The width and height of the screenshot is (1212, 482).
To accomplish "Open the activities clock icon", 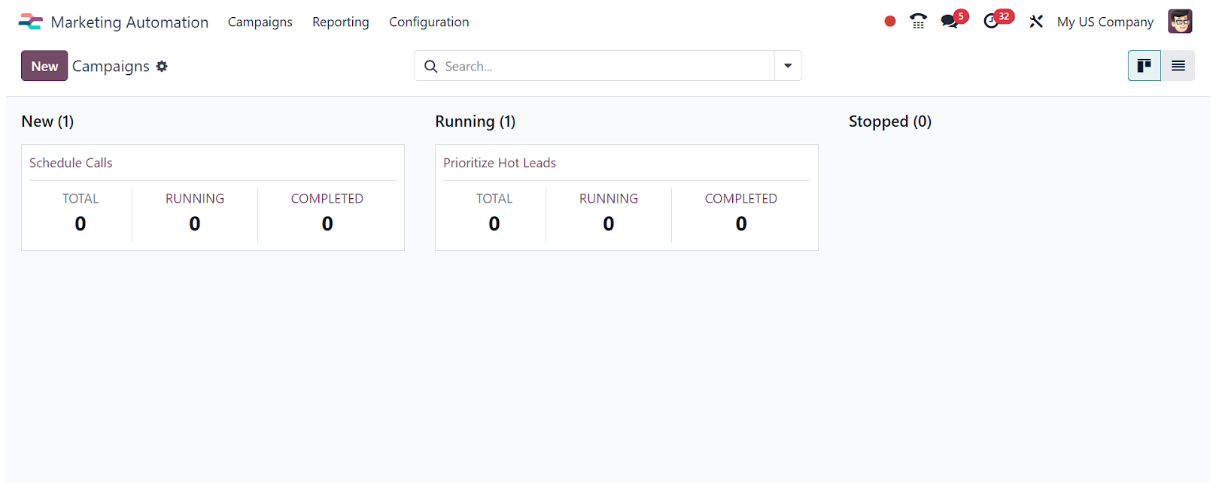I will [x=991, y=21].
